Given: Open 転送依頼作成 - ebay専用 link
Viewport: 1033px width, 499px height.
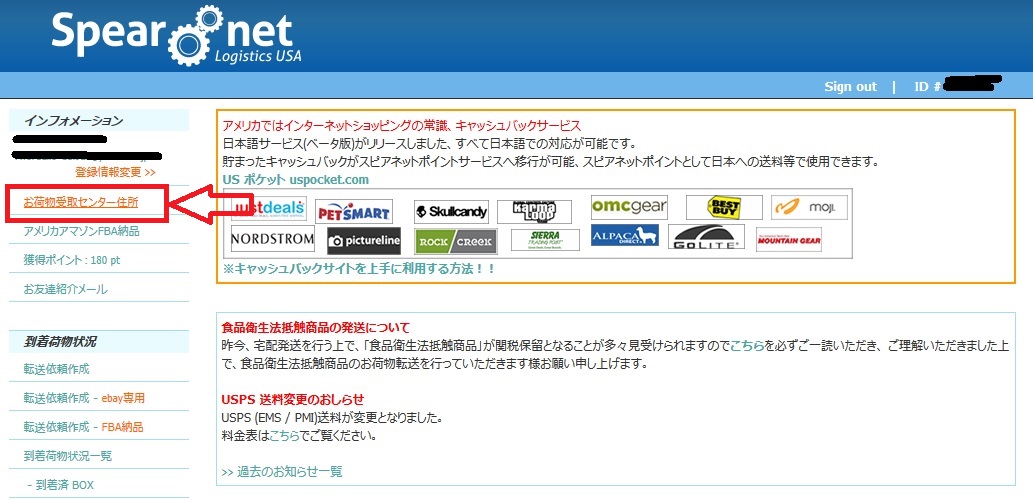Looking at the screenshot, I should (84, 398).
